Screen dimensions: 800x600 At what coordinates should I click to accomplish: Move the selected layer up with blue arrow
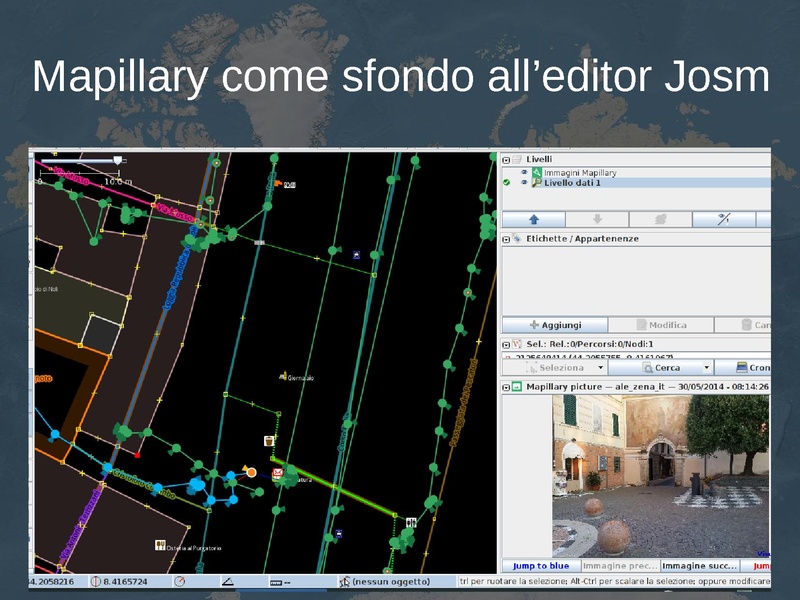pos(533,219)
